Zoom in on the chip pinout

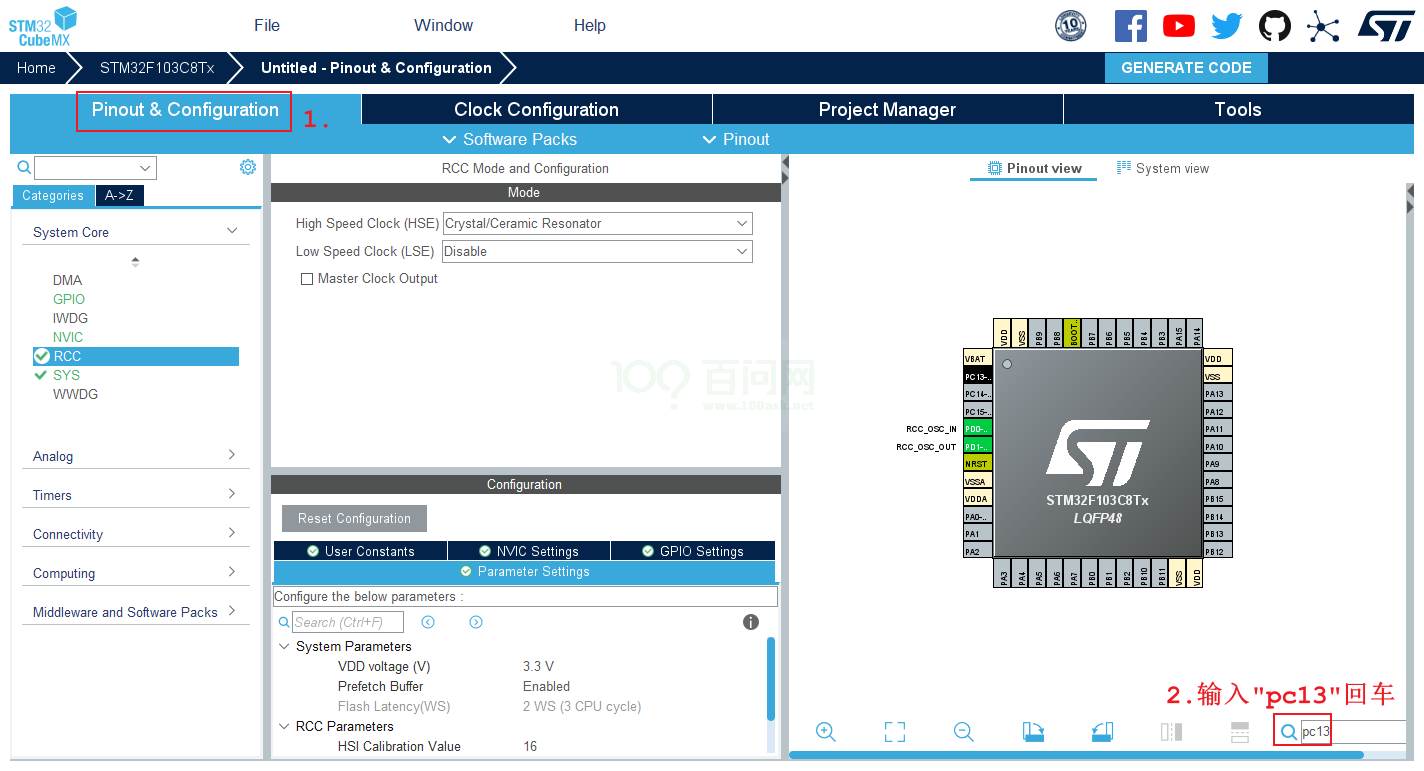pos(826,732)
